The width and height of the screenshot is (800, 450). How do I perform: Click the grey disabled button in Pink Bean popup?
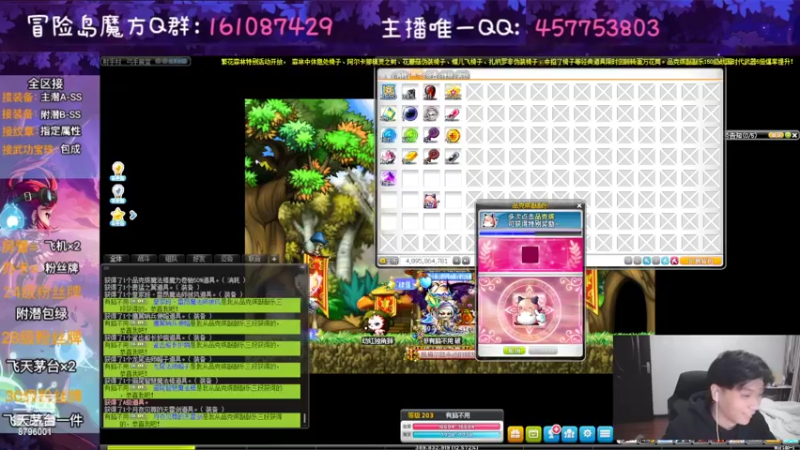click(543, 351)
